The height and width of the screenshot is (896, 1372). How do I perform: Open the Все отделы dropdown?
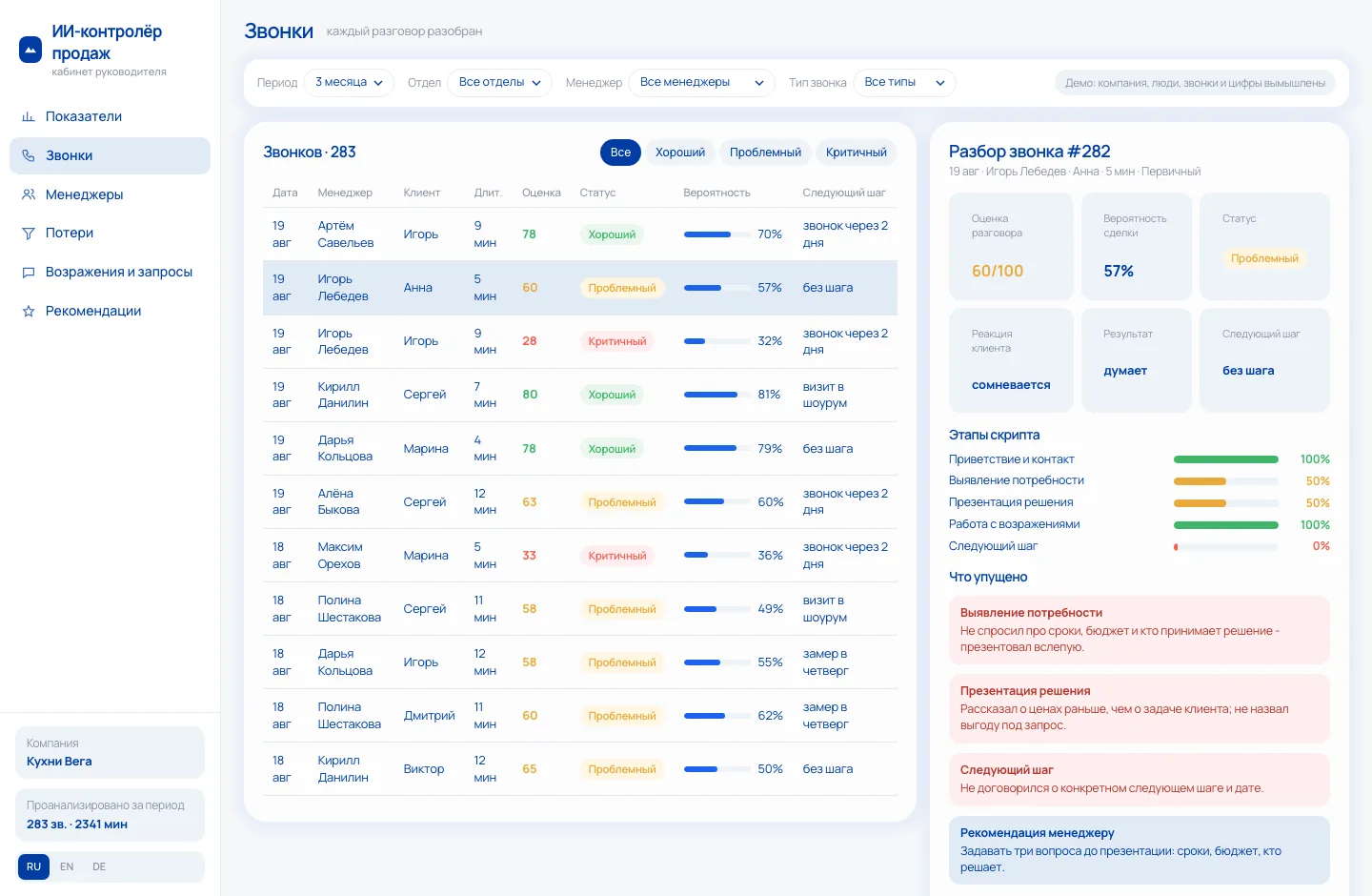coord(500,83)
